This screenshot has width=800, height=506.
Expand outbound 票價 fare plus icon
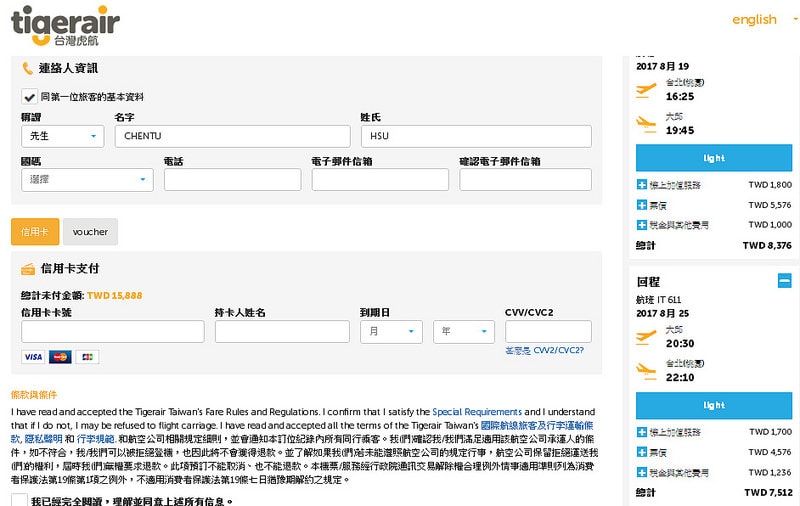coord(642,205)
